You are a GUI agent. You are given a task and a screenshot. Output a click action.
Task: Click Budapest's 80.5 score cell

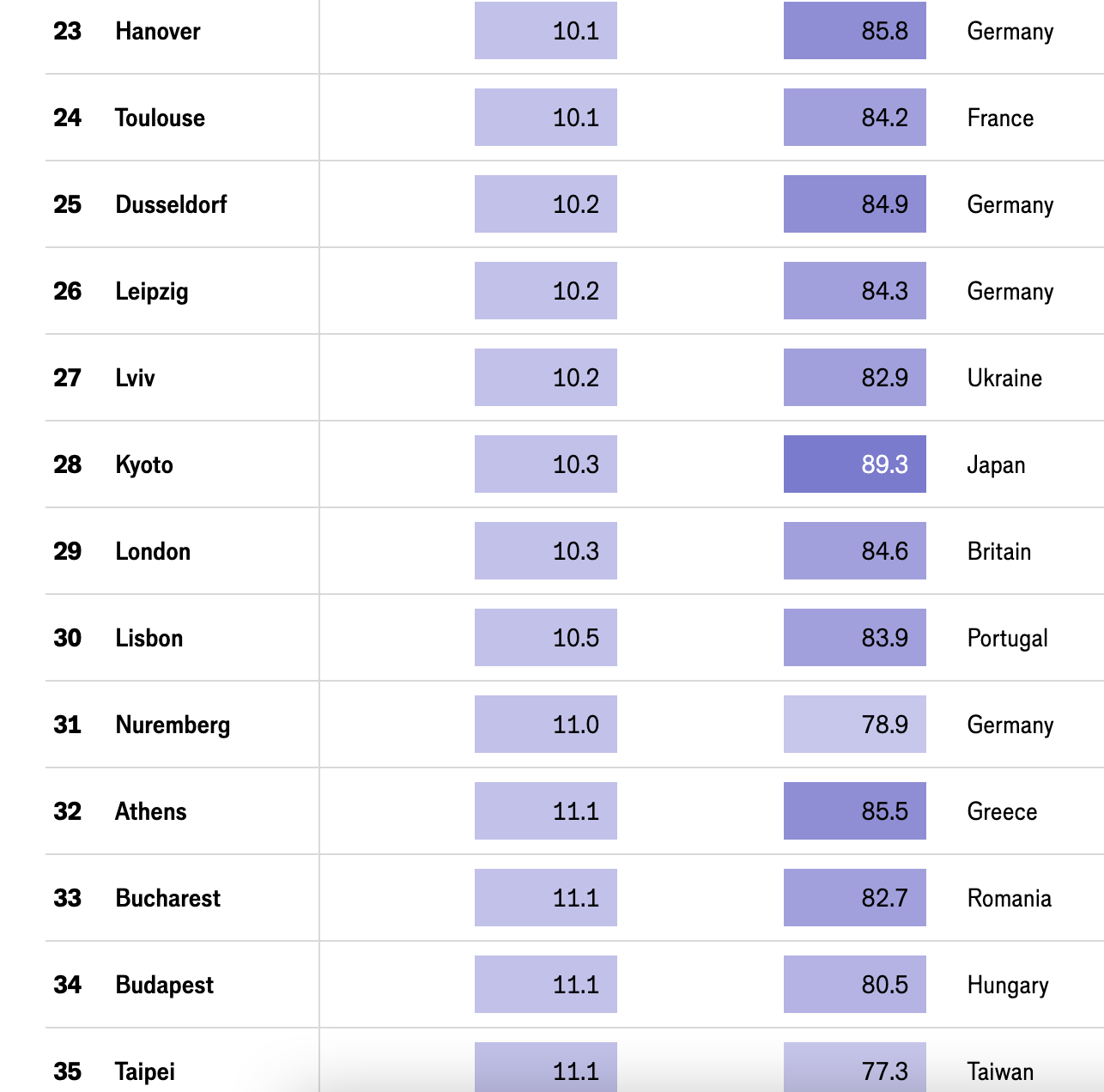[x=855, y=985]
